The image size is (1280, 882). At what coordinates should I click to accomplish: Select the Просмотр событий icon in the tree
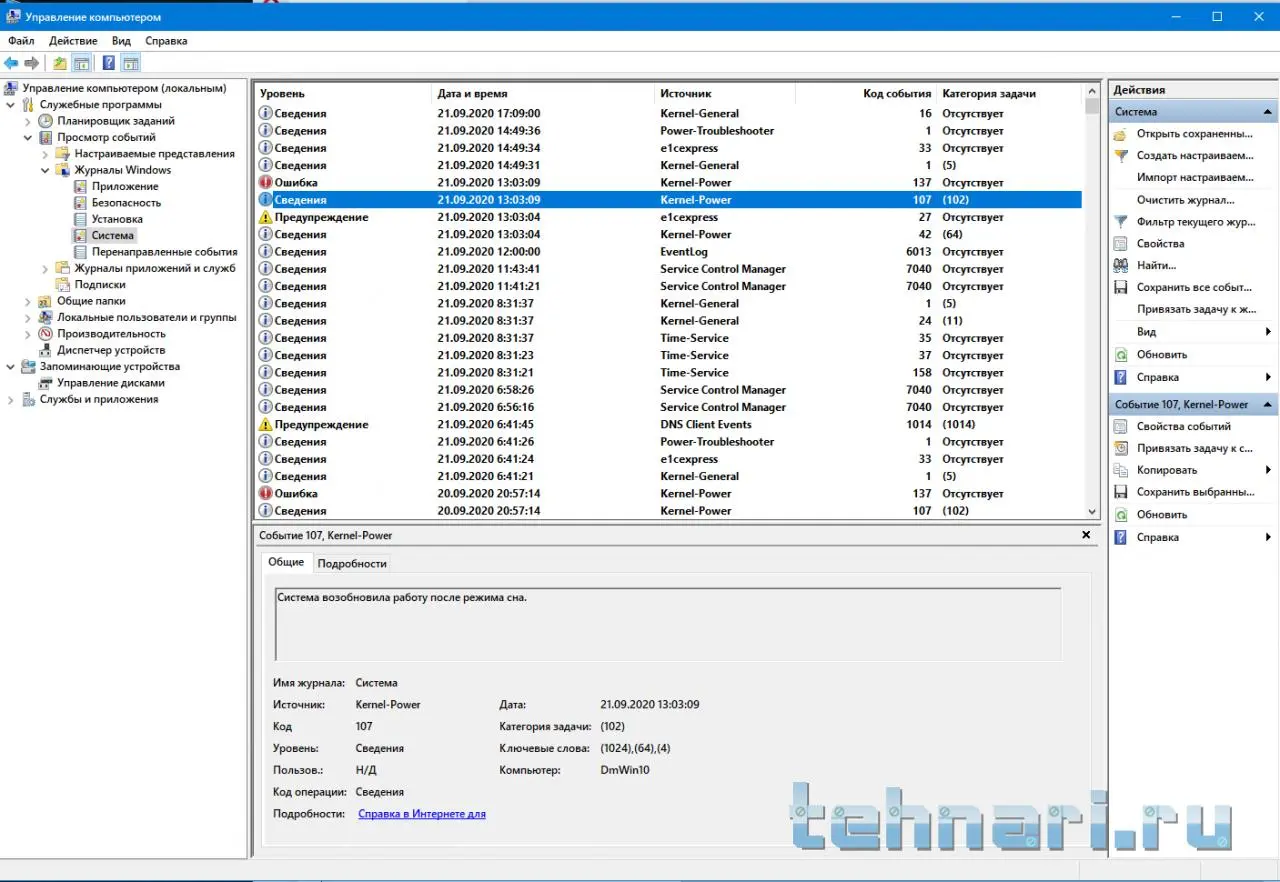coord(46,137)
